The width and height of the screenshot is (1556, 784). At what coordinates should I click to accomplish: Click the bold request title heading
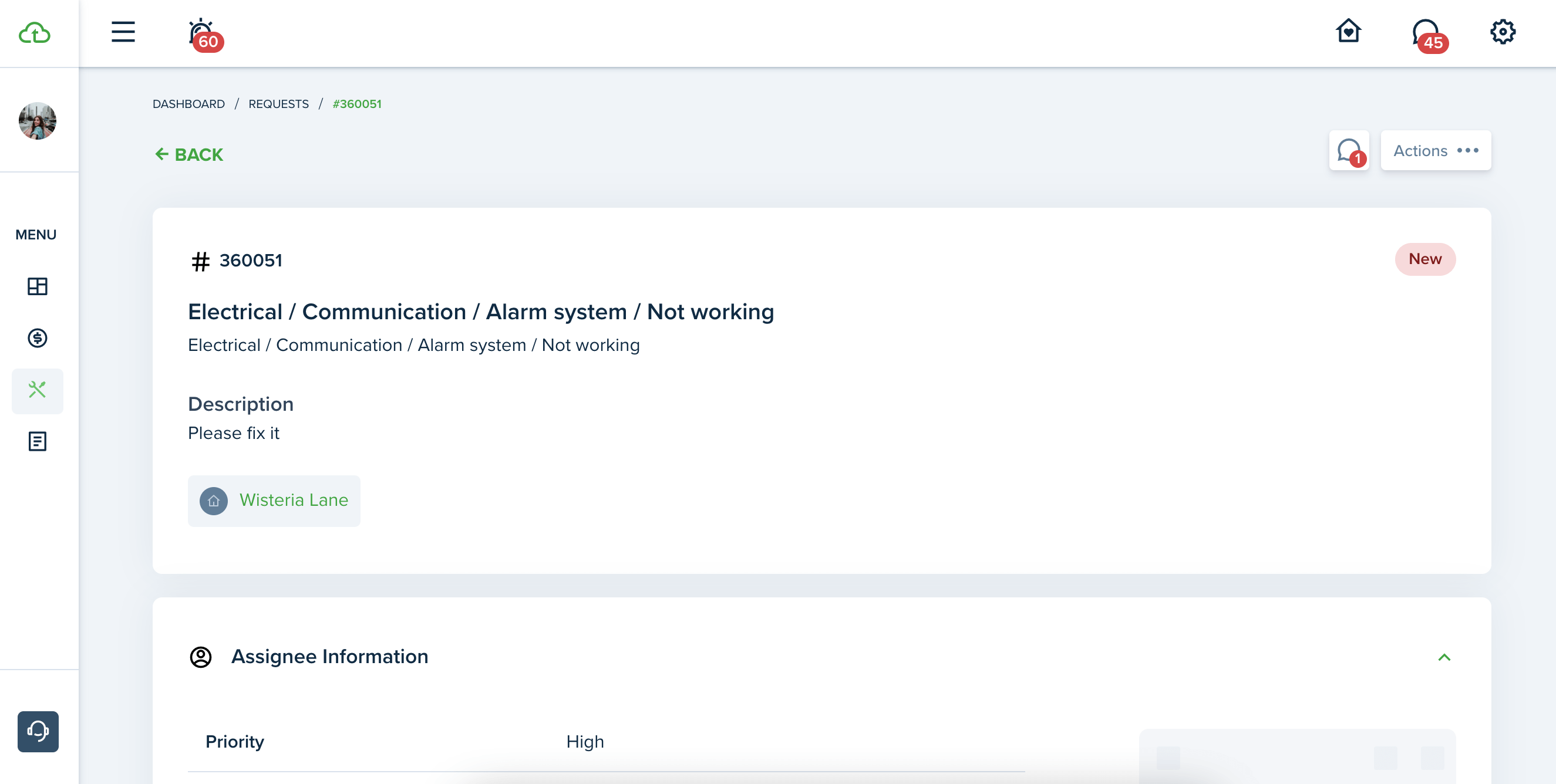pyautogui.click(x=481, y=312)
